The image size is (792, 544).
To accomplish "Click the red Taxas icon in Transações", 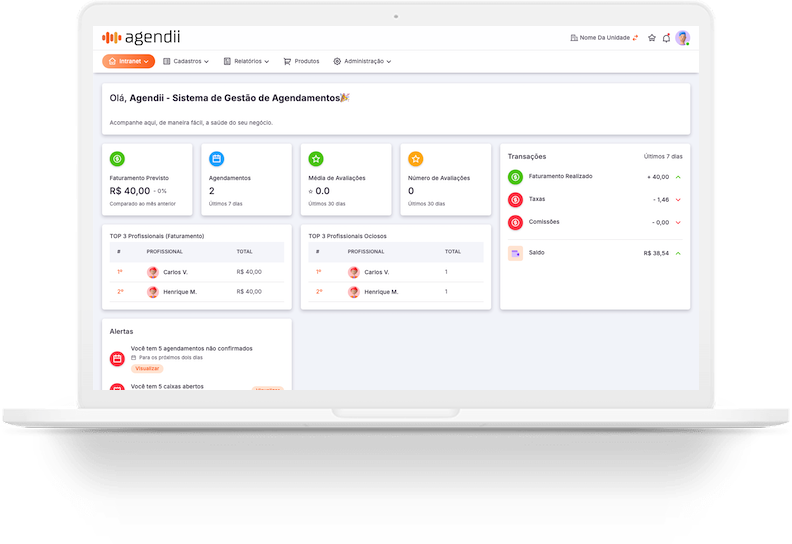I will [515, 199].
